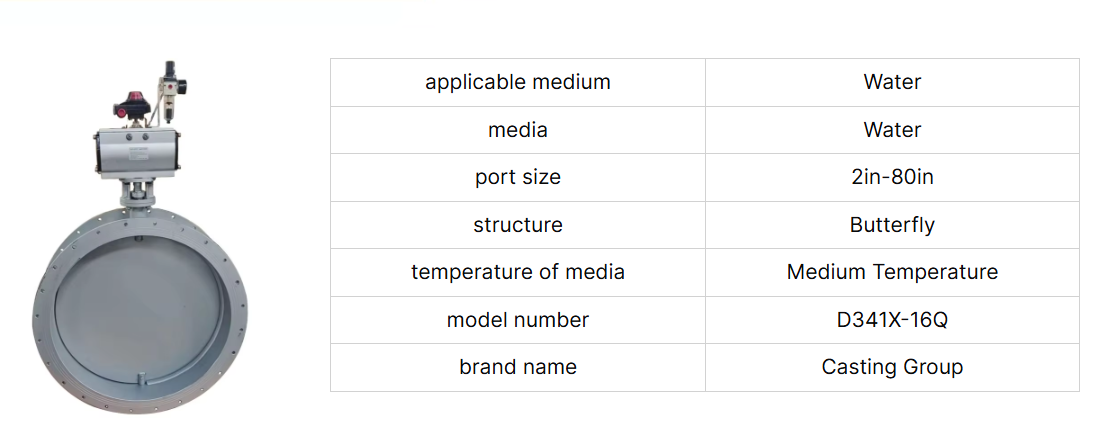Image resolution: width=1101 pixels, height=423 pixels.
Task: Select the 'temperature of media' label cell
Action: click(518, 273)
